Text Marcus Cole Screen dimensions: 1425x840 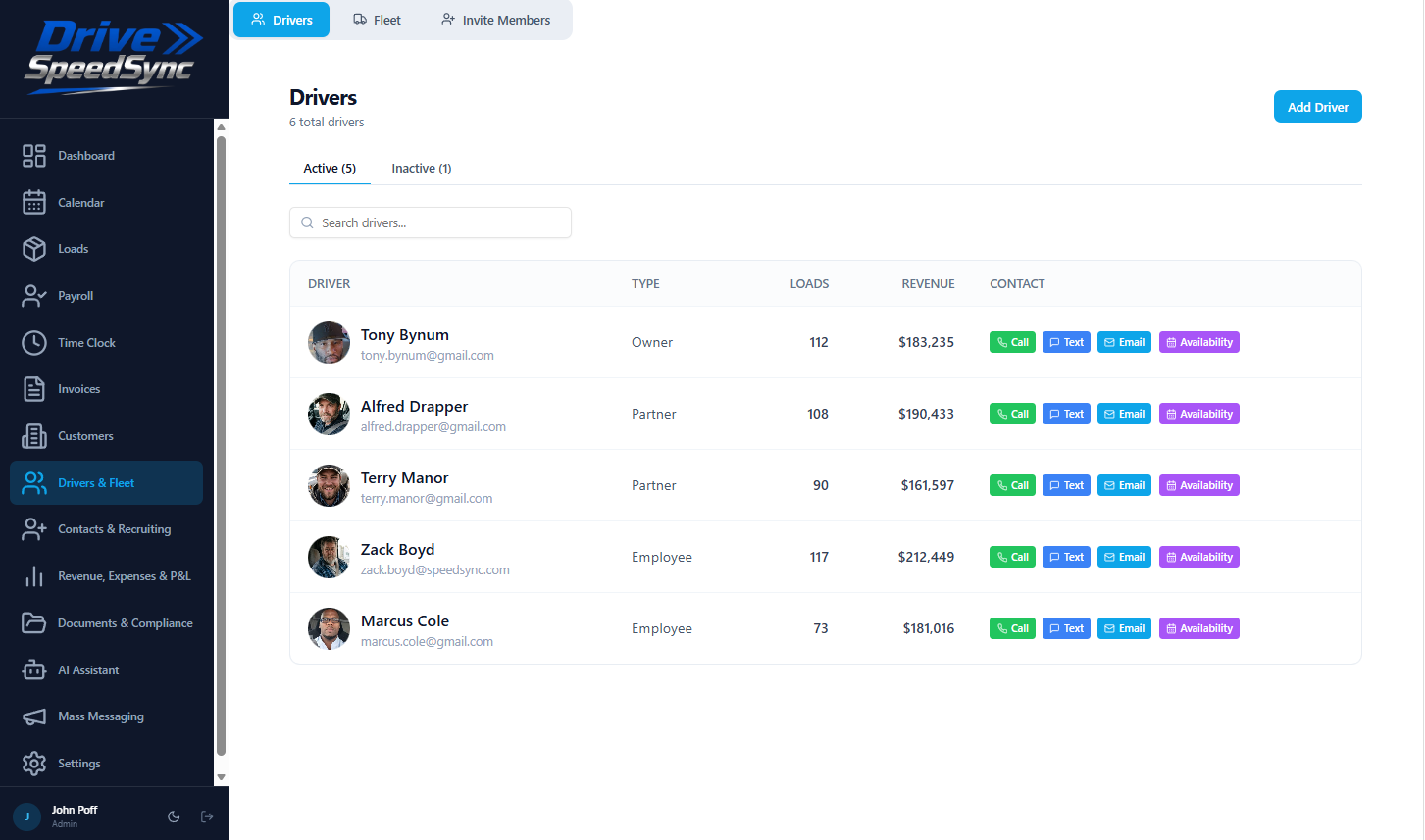pyautogui.click(x=1066, y=628)
